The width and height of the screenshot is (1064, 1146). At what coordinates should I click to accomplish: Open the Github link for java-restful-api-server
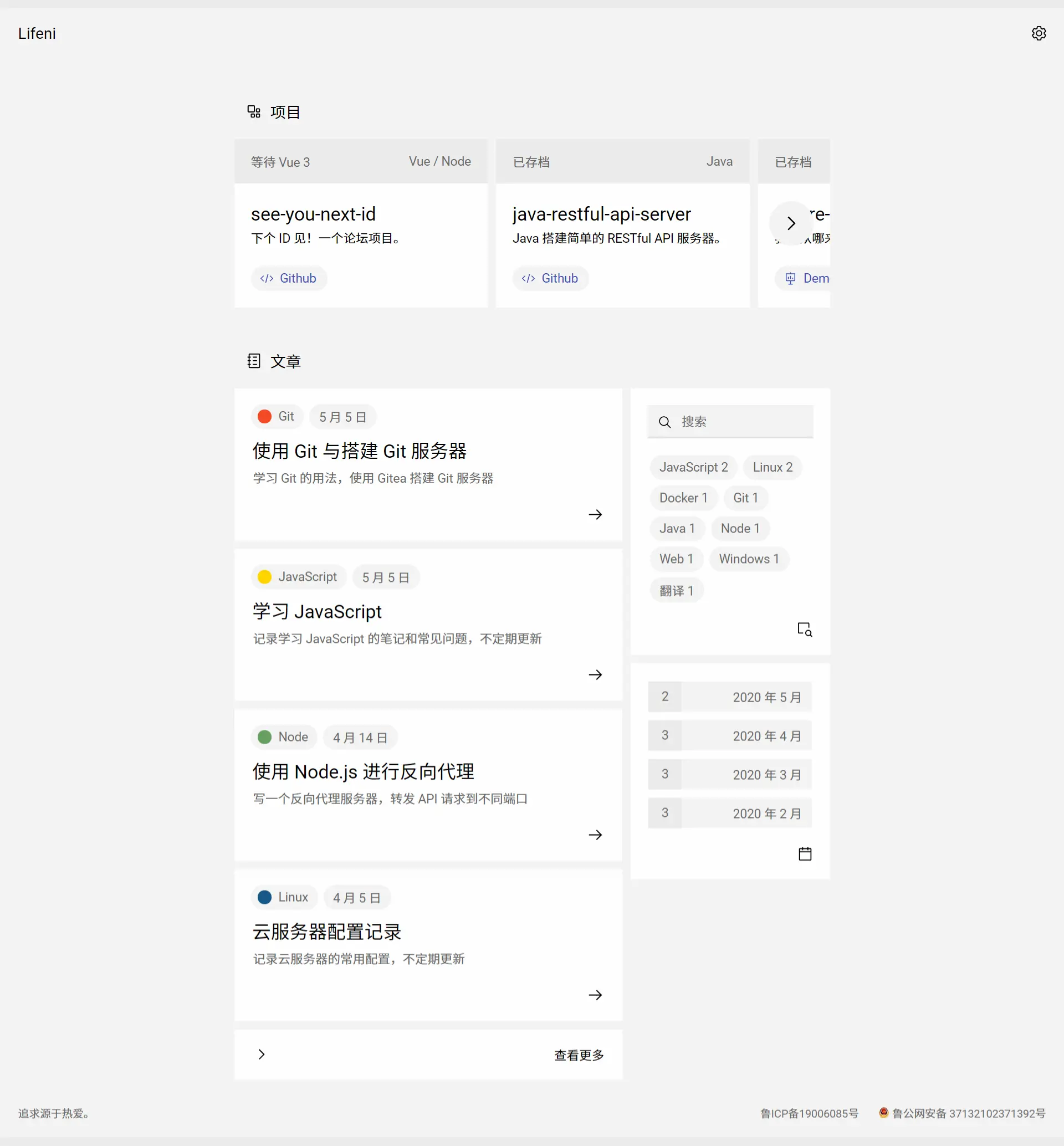pos(550,278)
